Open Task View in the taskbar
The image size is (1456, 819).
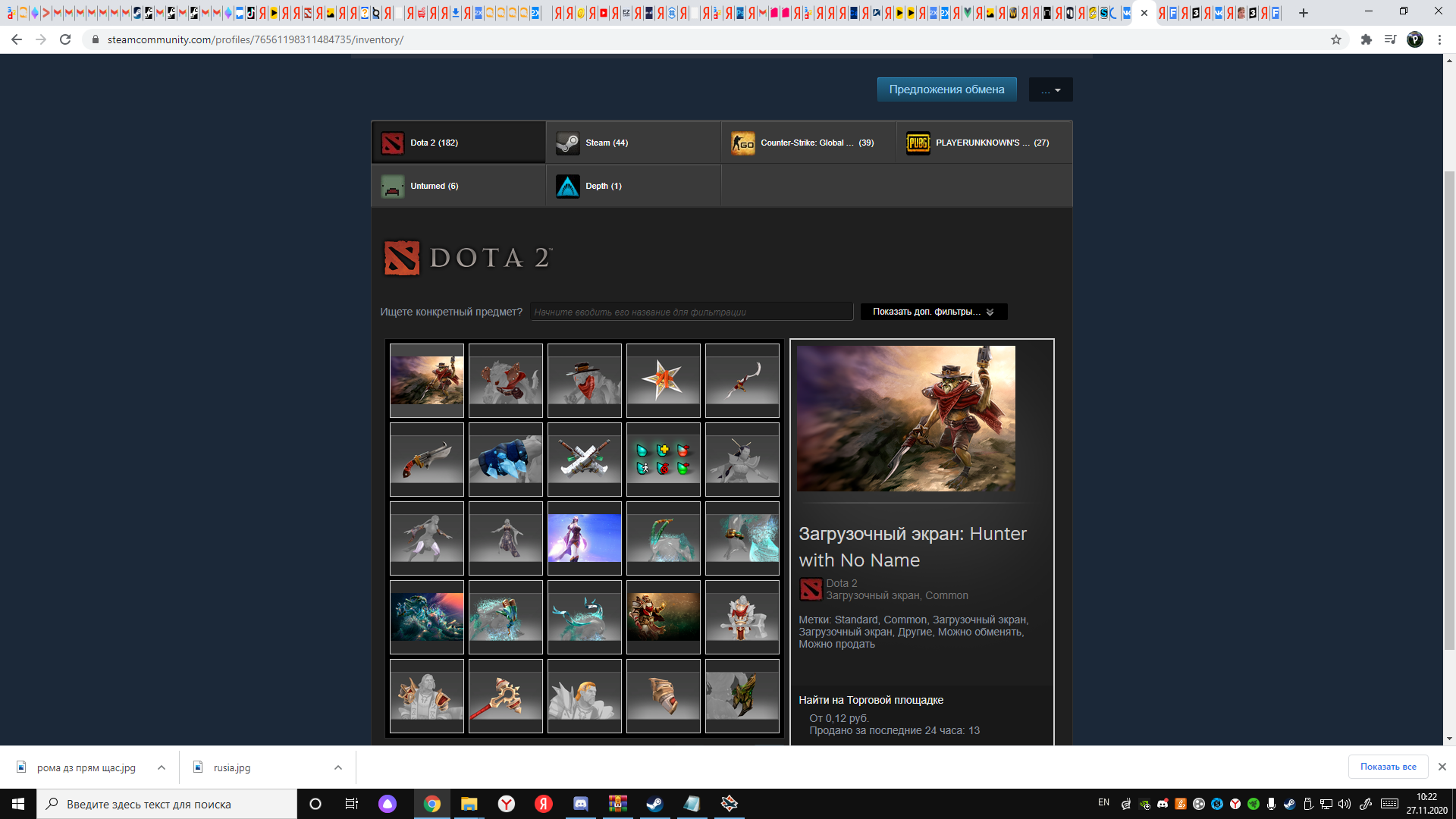pos(351,804)
